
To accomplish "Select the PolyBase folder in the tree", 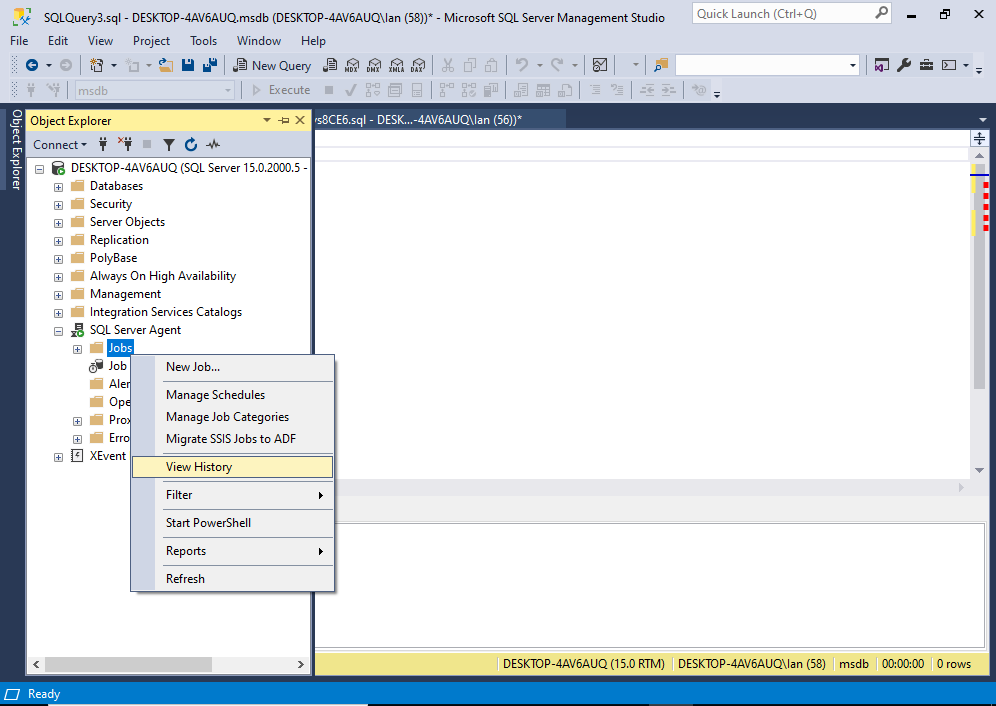I will [114, 258].
